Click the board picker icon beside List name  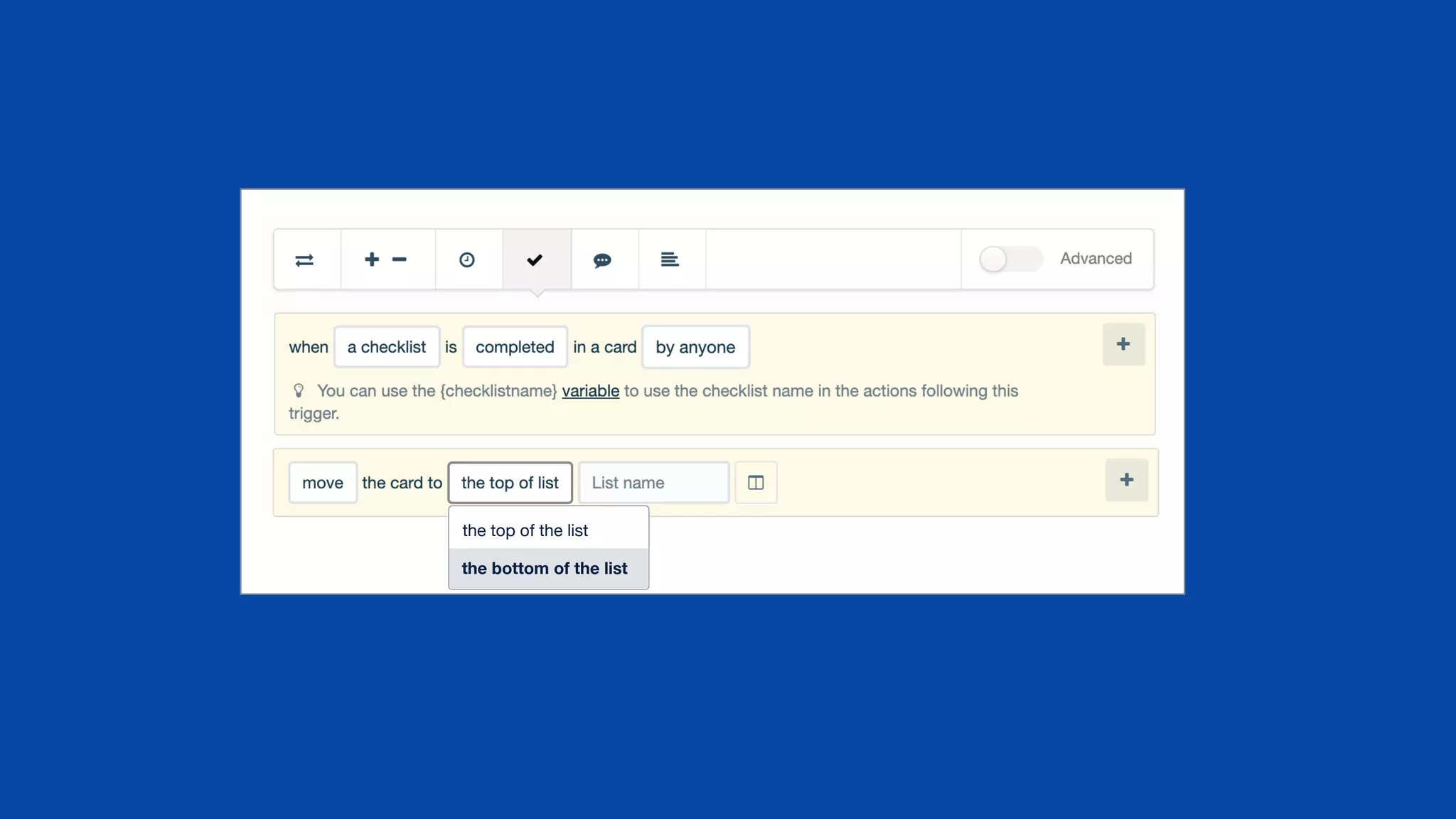click(x=756, y=483)
